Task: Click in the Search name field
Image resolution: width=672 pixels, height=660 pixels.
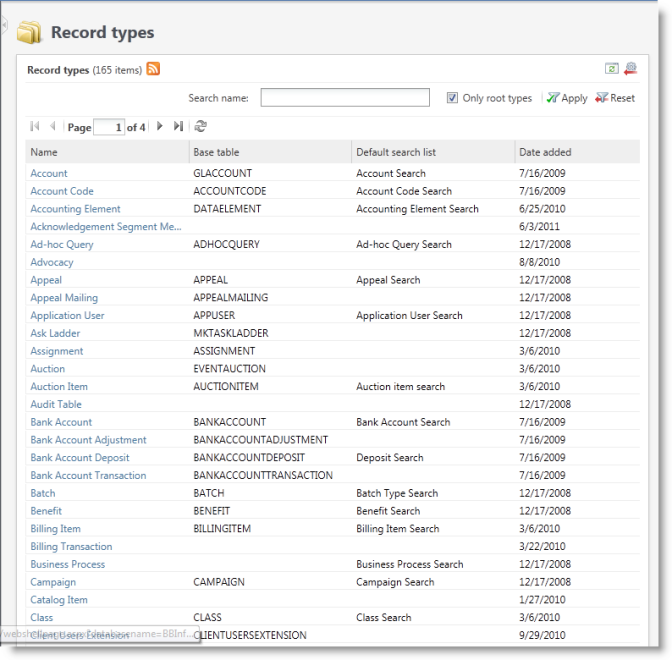Action: pyautogui.click(x=344, y=98)
